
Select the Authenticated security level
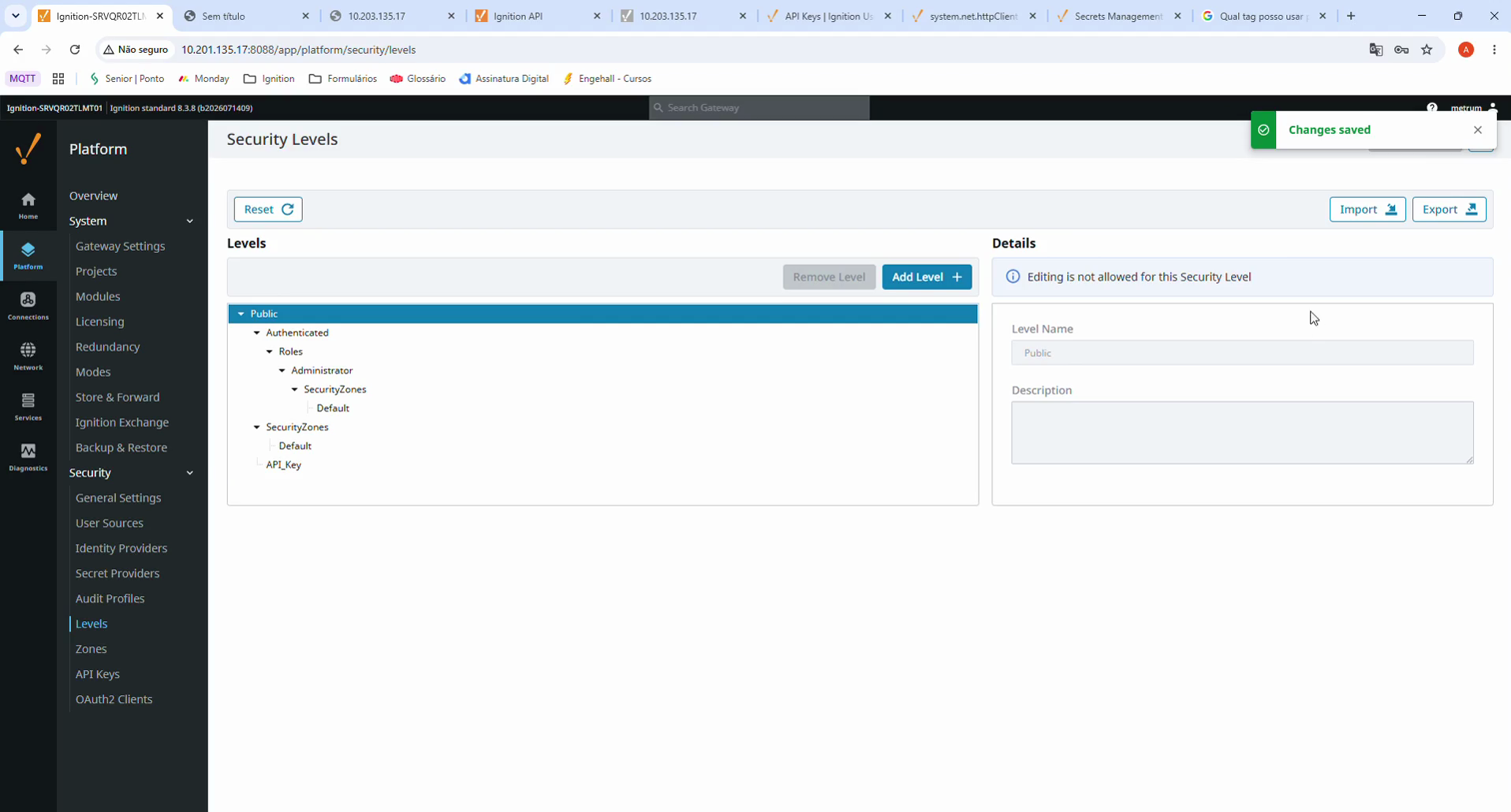[297, 333]
